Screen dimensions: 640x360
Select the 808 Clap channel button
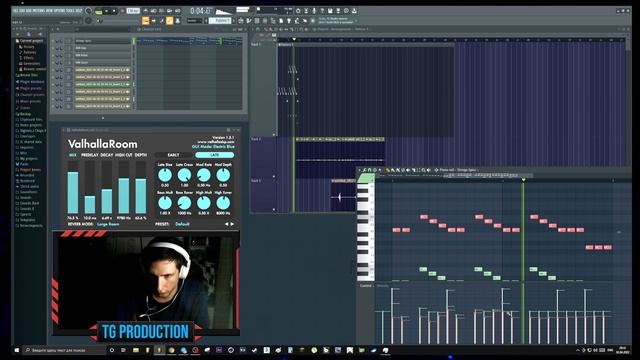click(x=102, y=48)
